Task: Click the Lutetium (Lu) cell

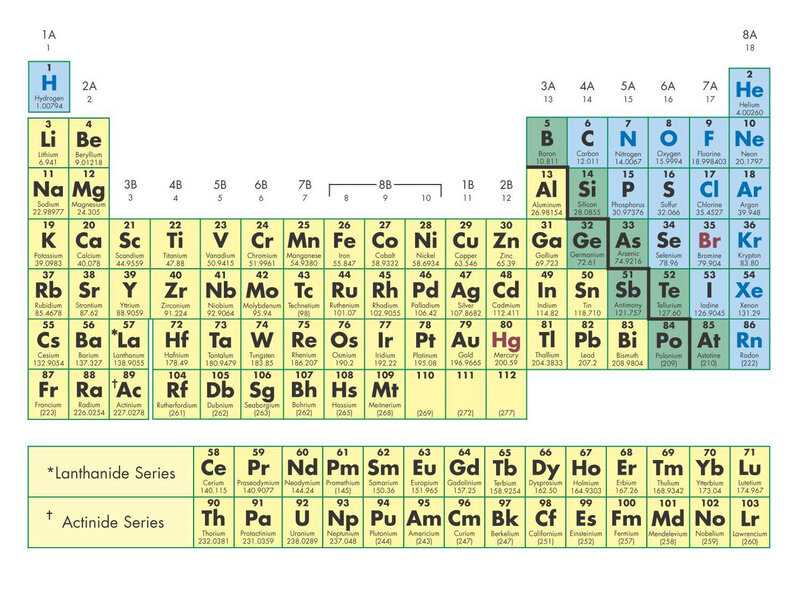Action: (749, 472)
